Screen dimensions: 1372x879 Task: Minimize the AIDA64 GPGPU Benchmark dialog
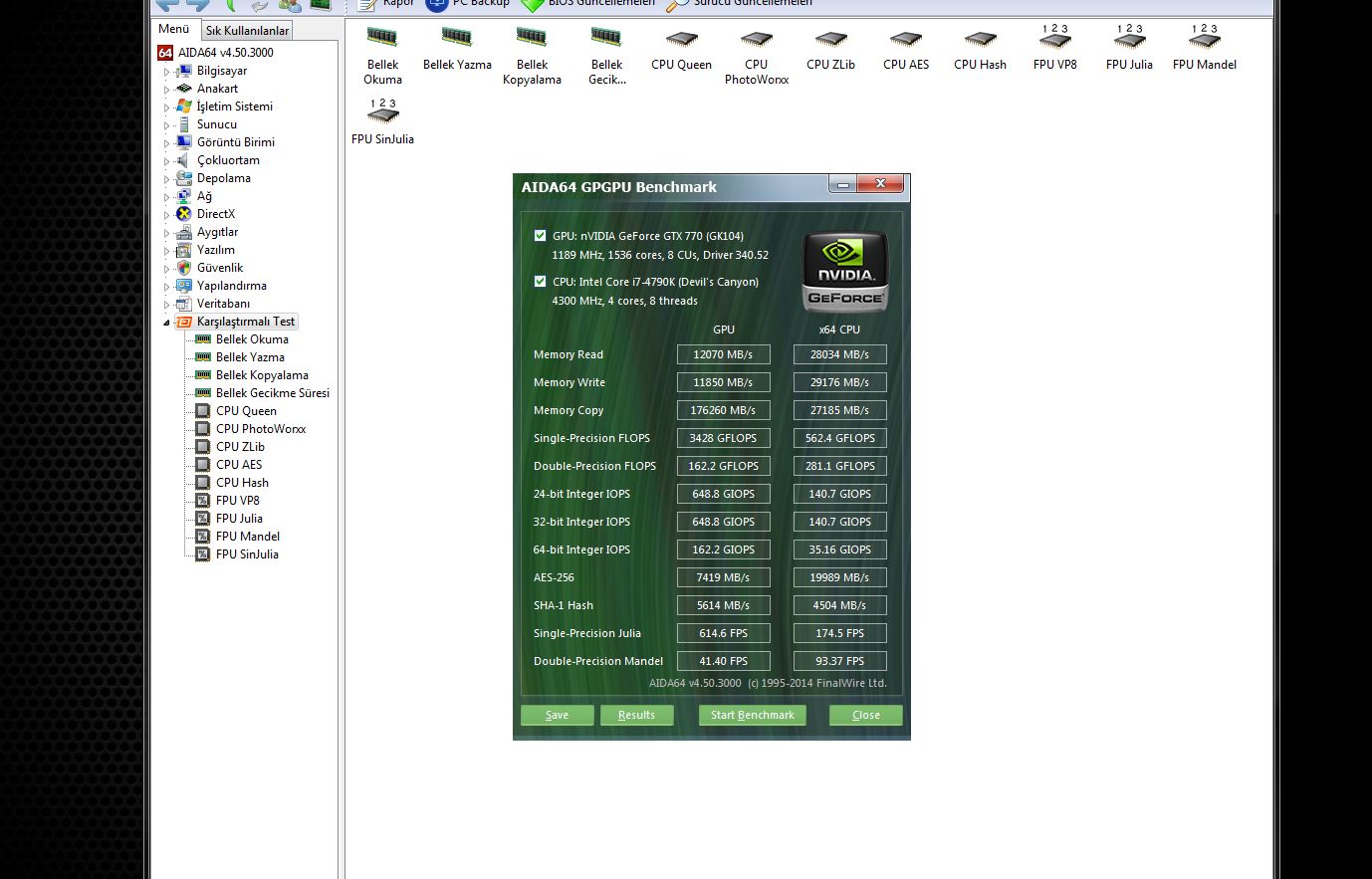coord(842,184)
